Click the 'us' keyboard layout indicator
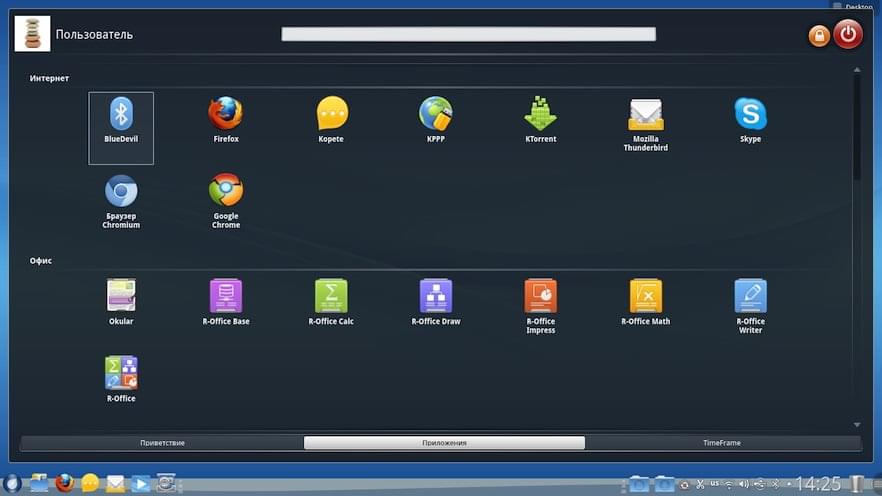 [714, 484]
